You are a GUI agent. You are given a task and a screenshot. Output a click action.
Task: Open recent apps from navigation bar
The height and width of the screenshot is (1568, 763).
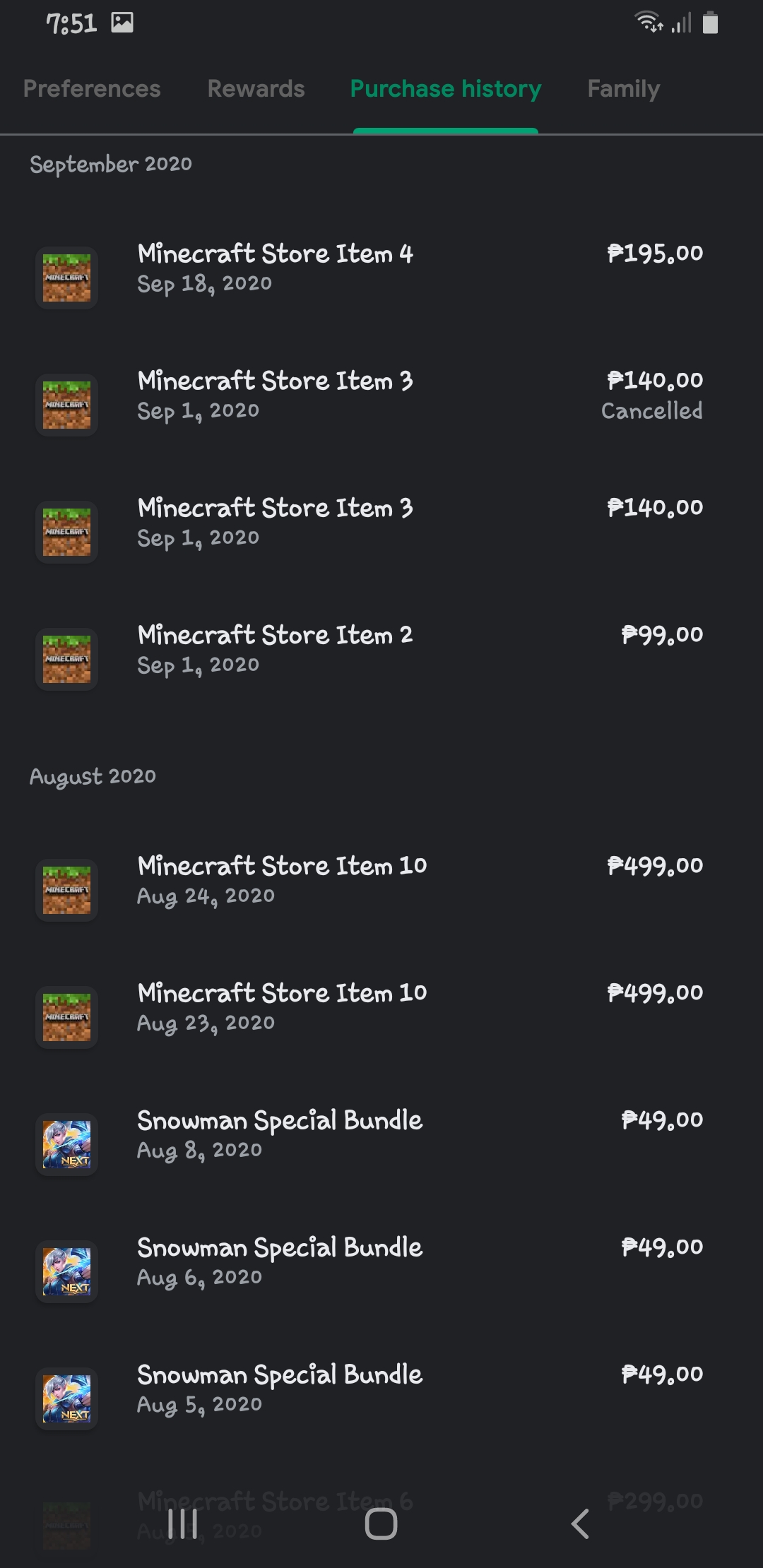(183, 1524)
